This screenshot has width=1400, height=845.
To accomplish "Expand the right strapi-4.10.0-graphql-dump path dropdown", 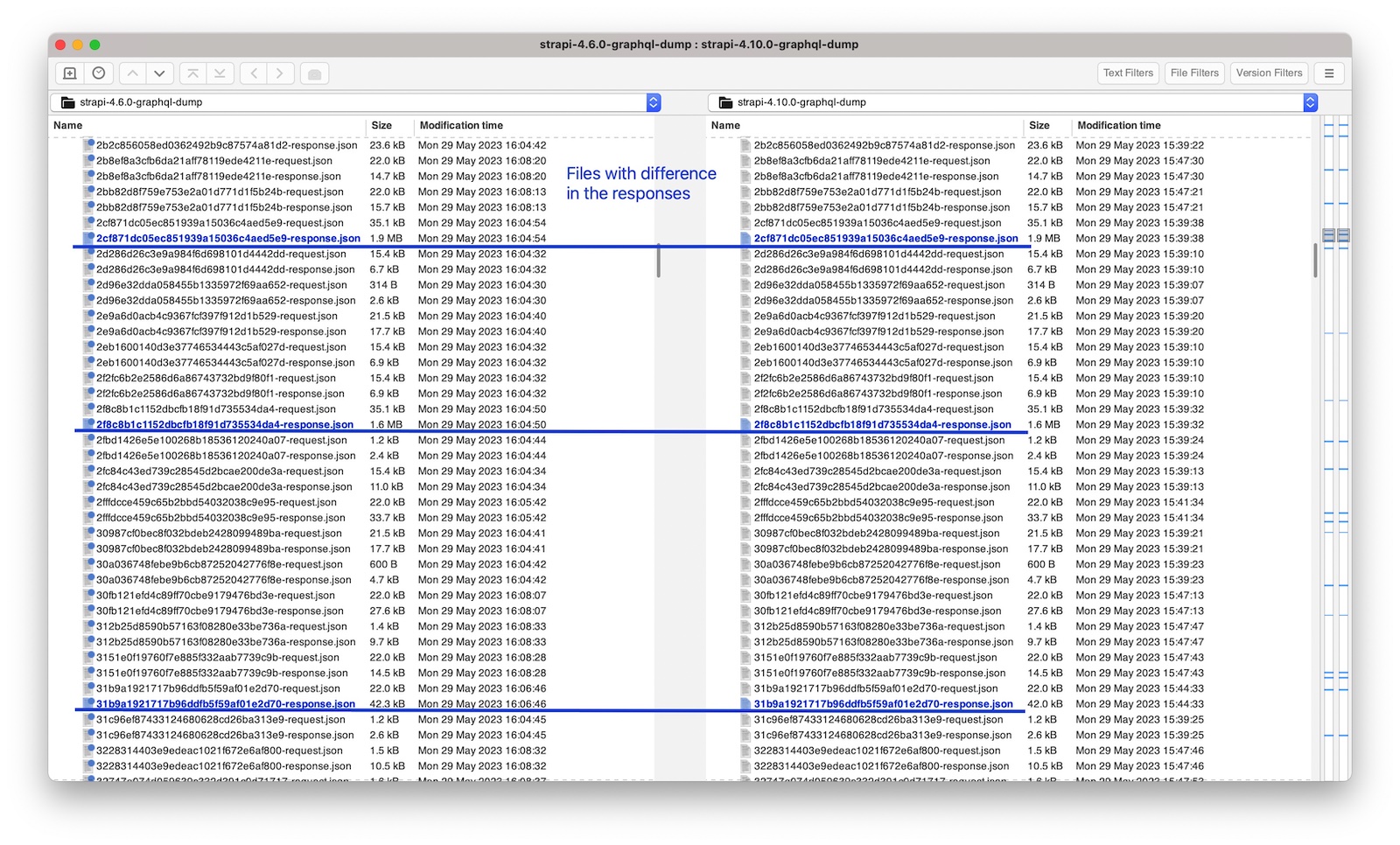I will point(1311,102).
